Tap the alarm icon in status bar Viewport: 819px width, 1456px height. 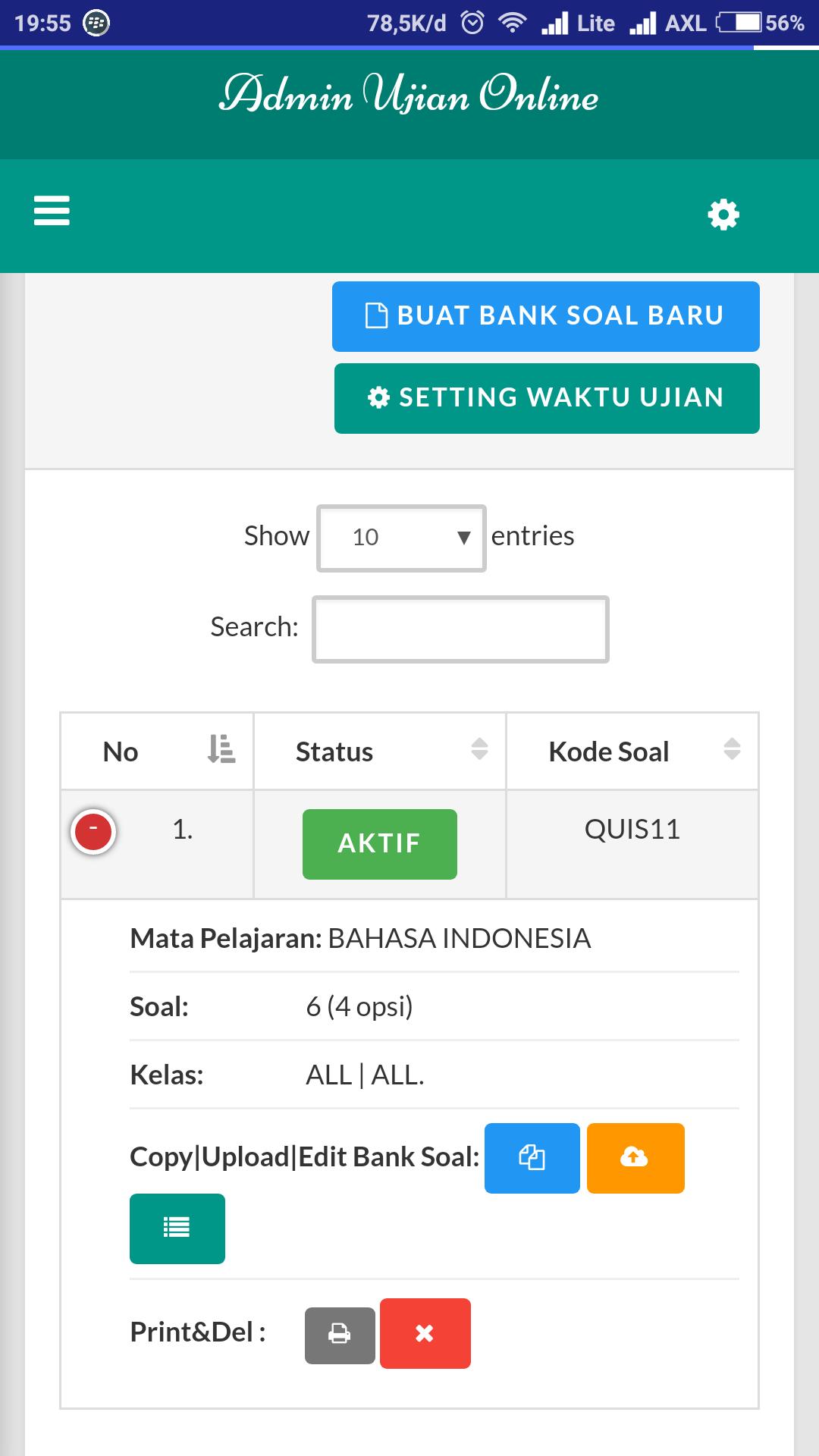pyautogui.click(x=472, y=23)
